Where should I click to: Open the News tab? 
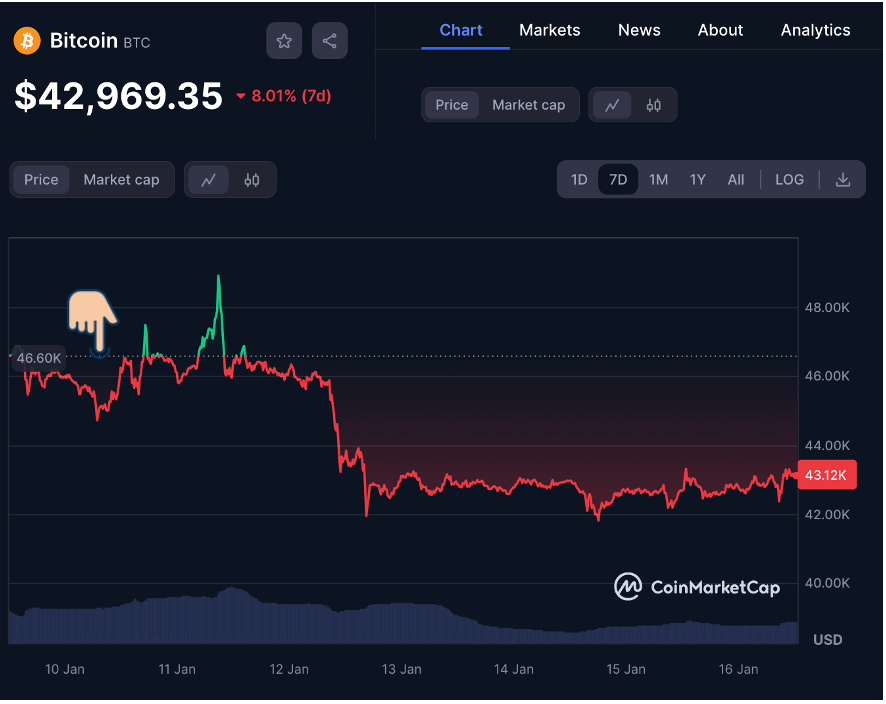(639, 30)
